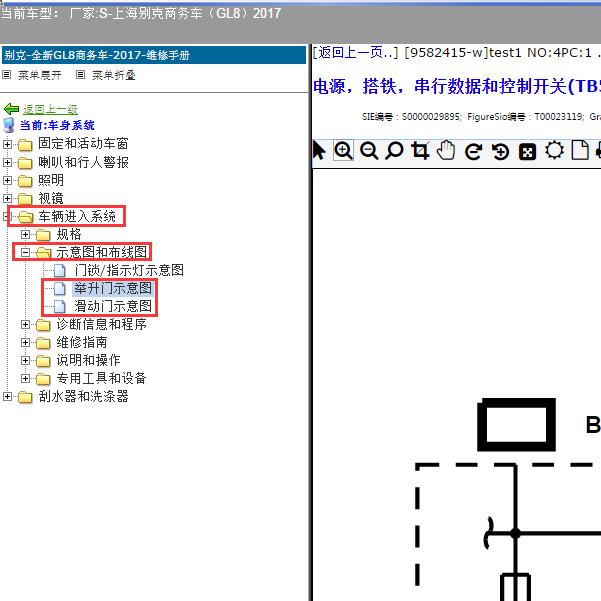Expand the 规格 subfolder node
The height and width of the screenshot is (601, 601).
point(25,235)
